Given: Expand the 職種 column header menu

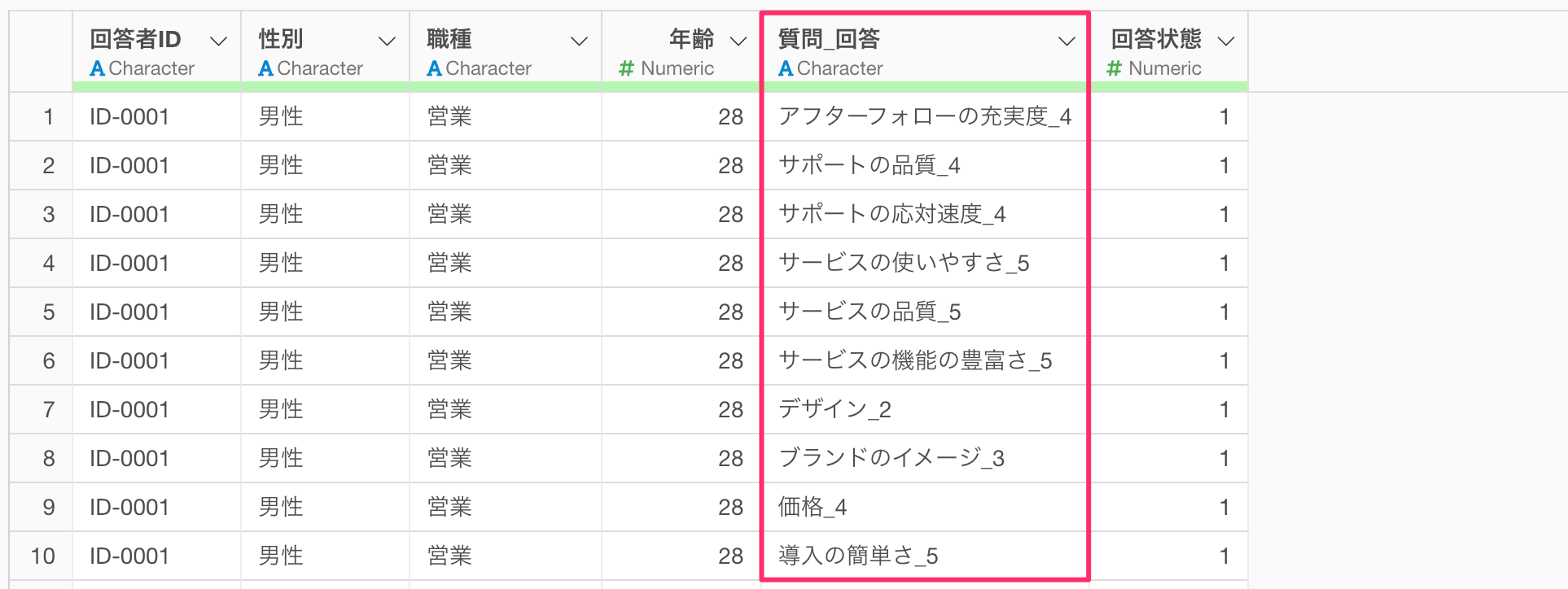Looking at the screenshot, I should pyautogui.click(x=579, y=41).
